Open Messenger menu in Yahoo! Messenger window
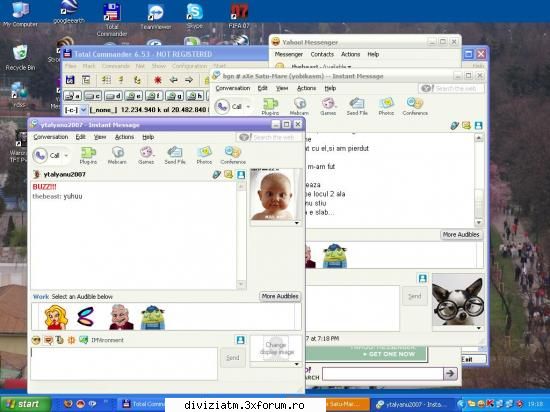The image size is (550, 412). point(289,54)
